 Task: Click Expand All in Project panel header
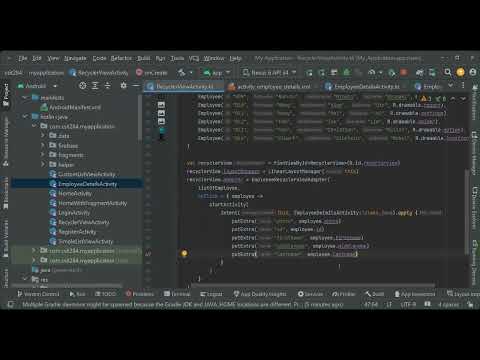95,86
